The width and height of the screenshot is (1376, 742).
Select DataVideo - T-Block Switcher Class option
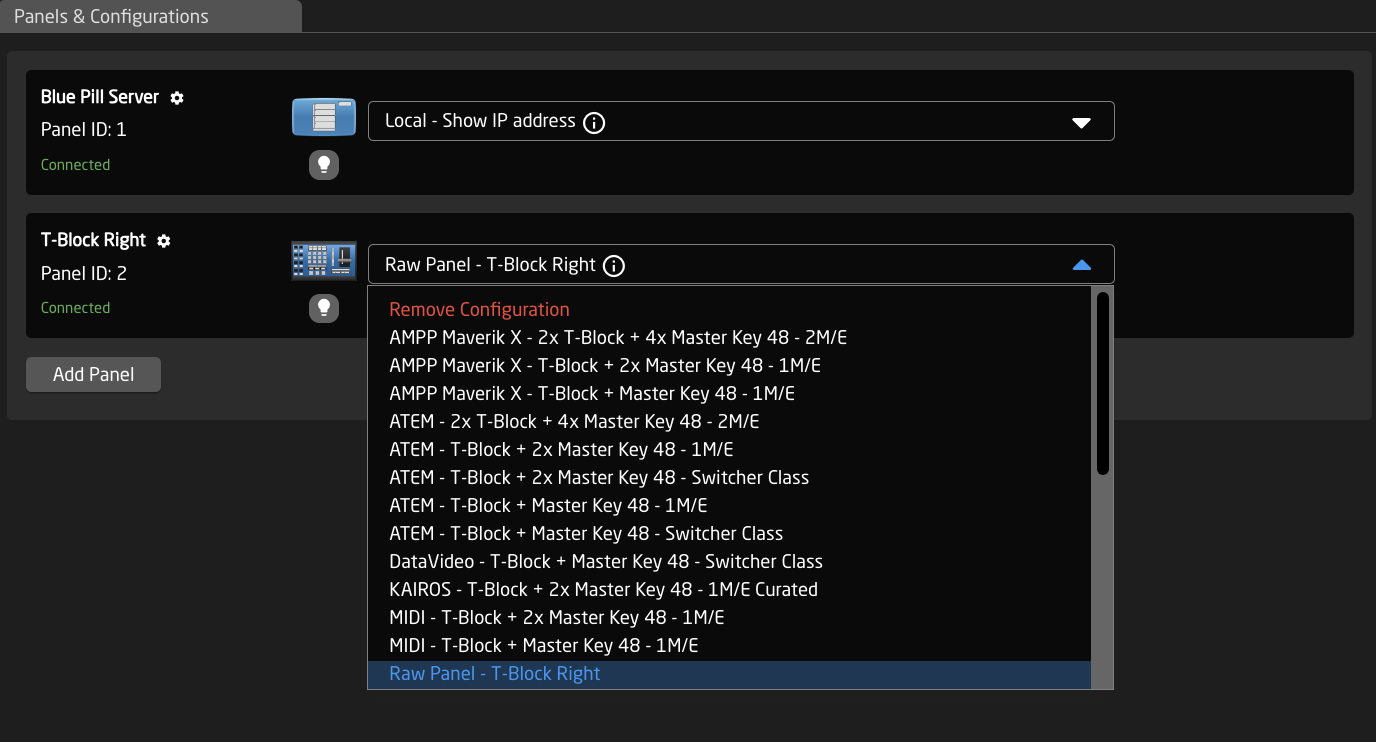tap(605, 562)
